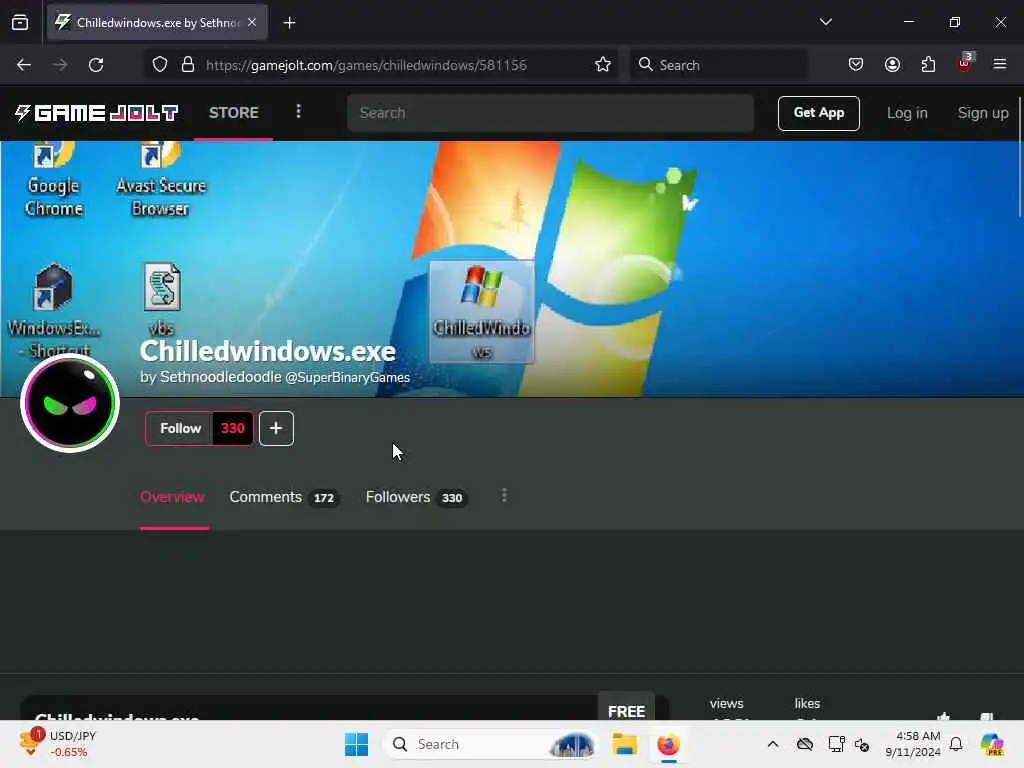The width and height of the screenshot is (1024, 768).
Task: Show site security padlock info
Action: click(188, 65)
